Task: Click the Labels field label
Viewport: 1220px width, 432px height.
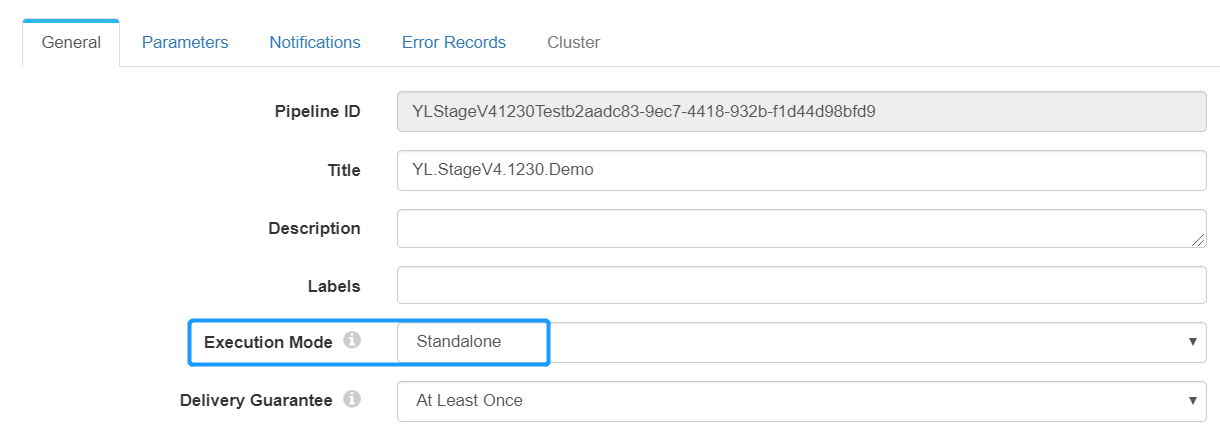Action: (334, 286)
